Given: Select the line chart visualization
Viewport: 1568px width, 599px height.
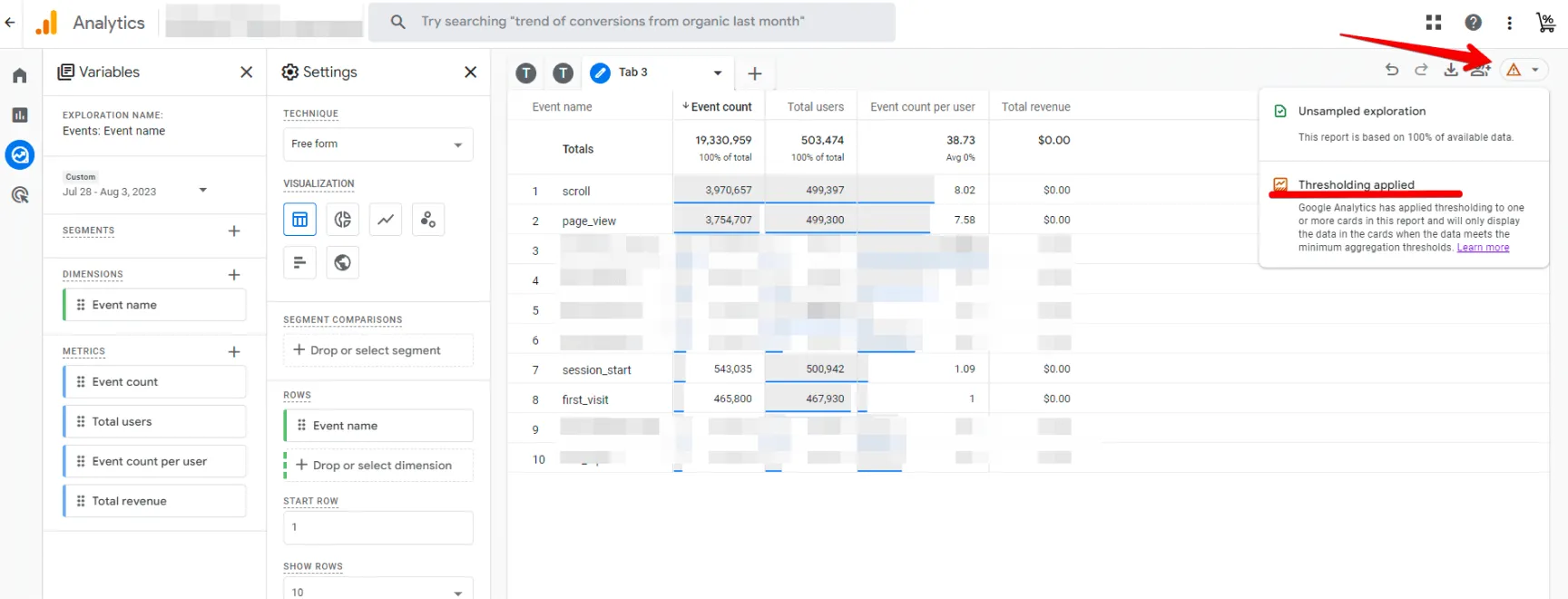Looking at the screenshot, I should 386,220.
